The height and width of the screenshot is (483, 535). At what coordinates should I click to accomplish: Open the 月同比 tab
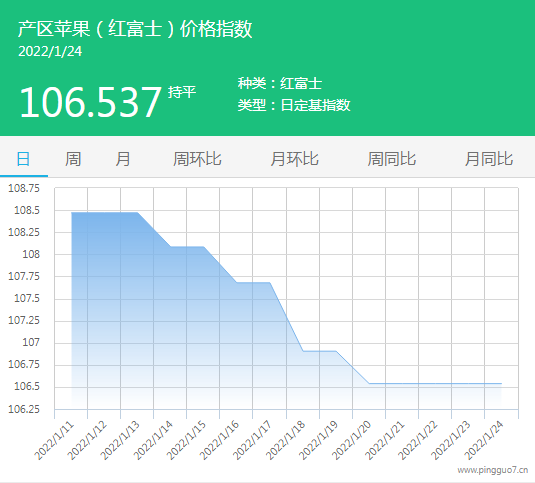[489, 159]
